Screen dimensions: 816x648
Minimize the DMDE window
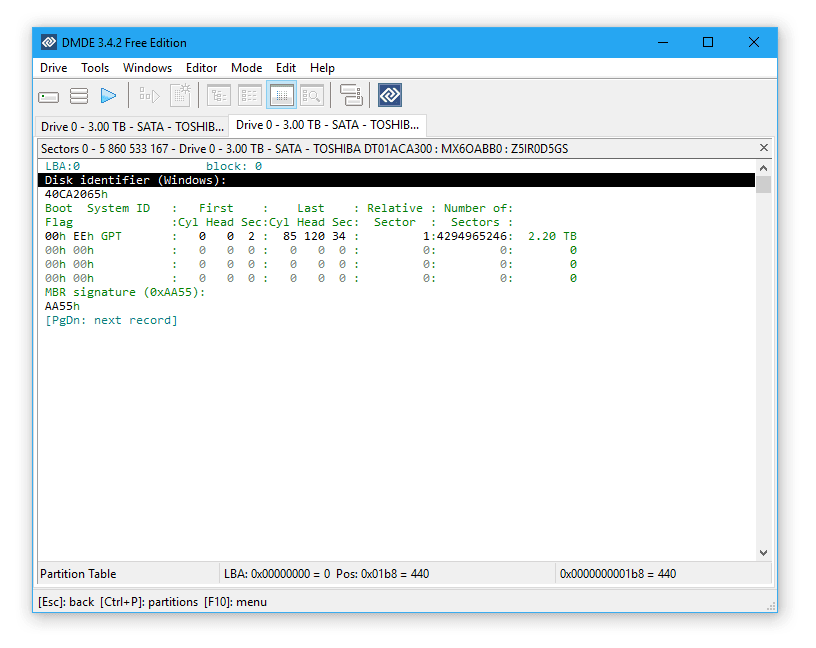[x=662, y=42]
